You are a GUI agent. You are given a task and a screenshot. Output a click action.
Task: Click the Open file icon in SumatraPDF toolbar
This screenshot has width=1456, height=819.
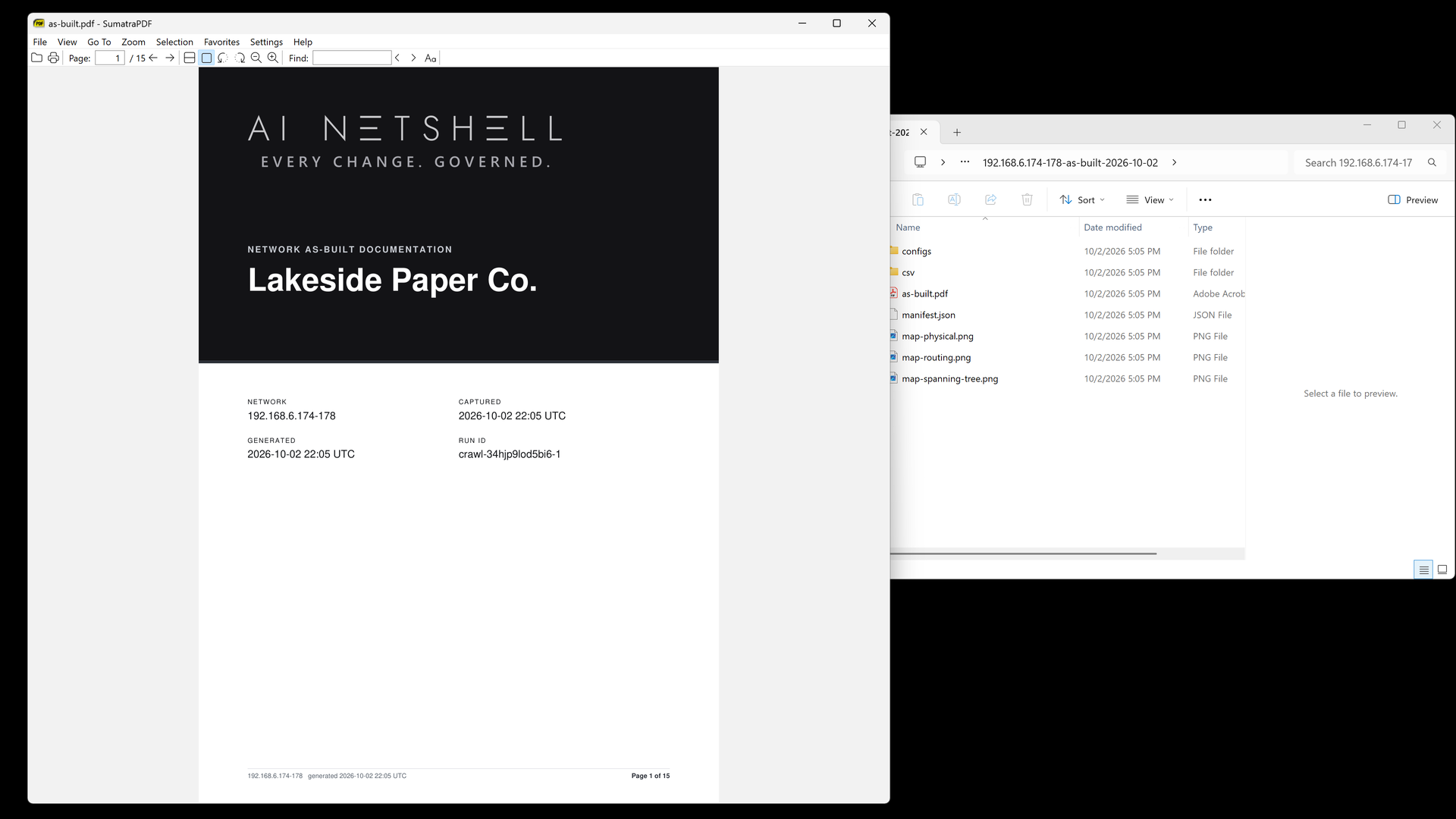coord(36,58)
